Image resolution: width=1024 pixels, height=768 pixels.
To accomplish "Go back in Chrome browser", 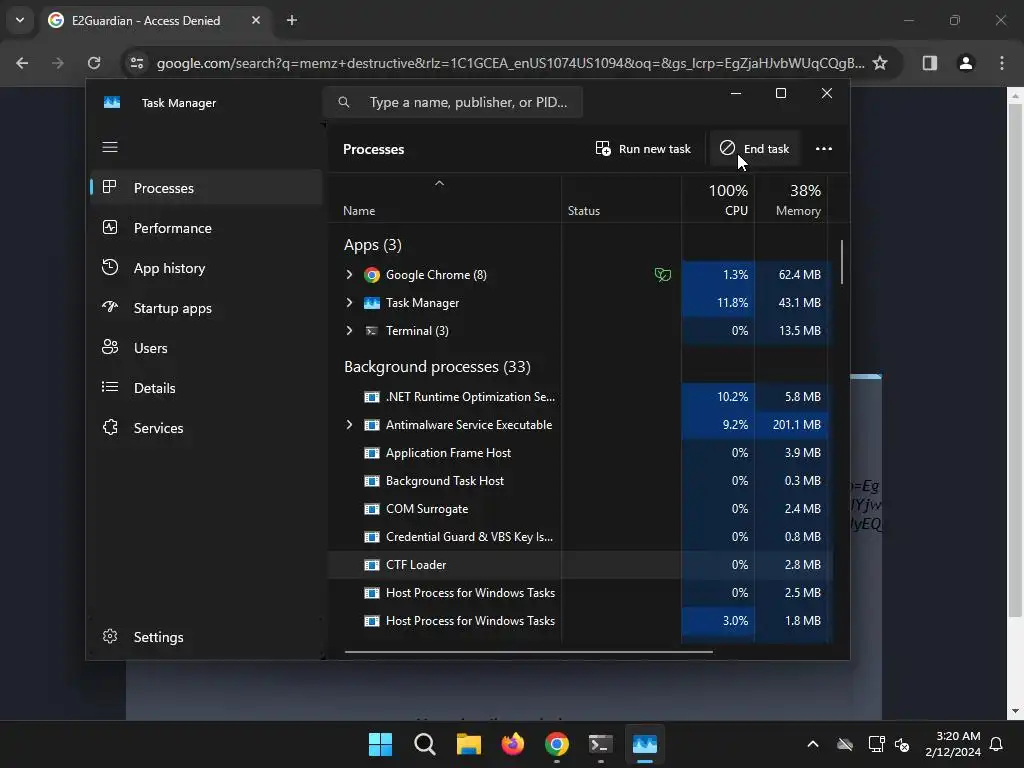I will pos(22,63).
